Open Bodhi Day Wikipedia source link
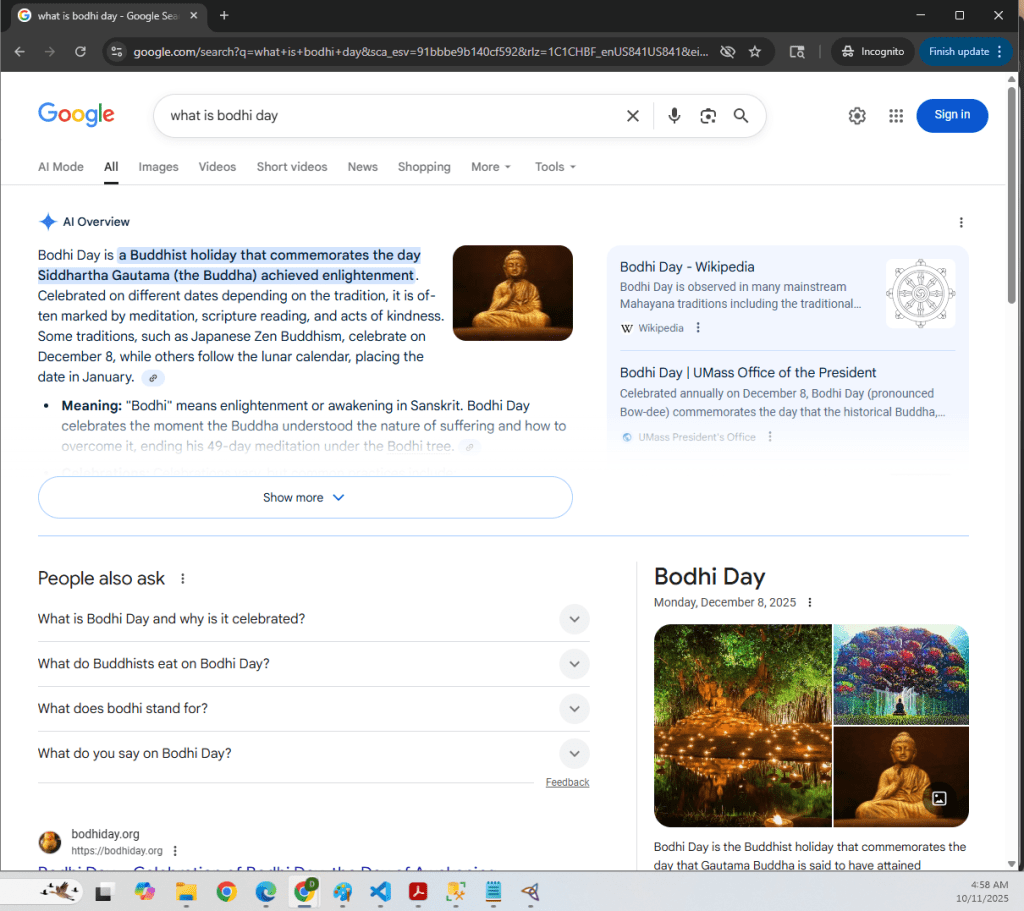The height and width of the screenshot is (911, 1024). [687, 267]
